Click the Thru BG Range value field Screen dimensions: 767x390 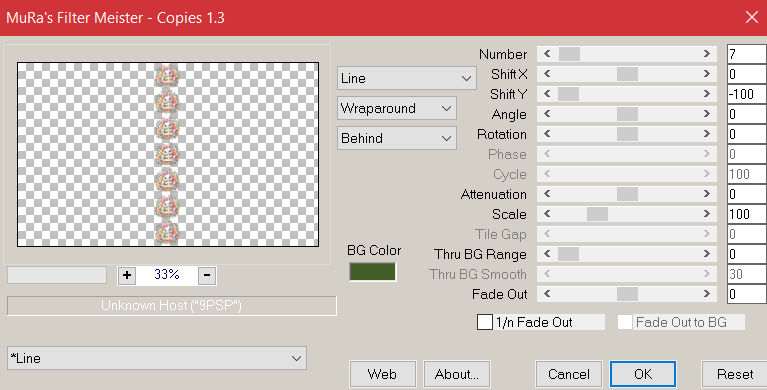coord(746,254)
